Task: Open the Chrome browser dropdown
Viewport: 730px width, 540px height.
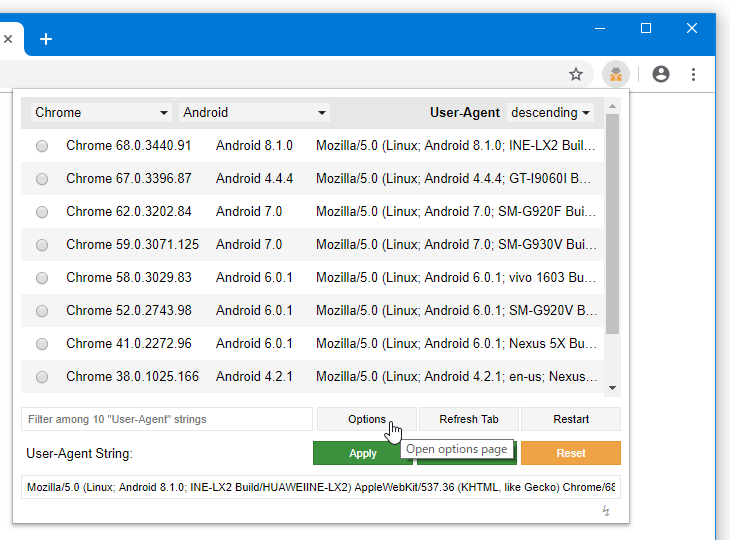Action: pos(101,113)
